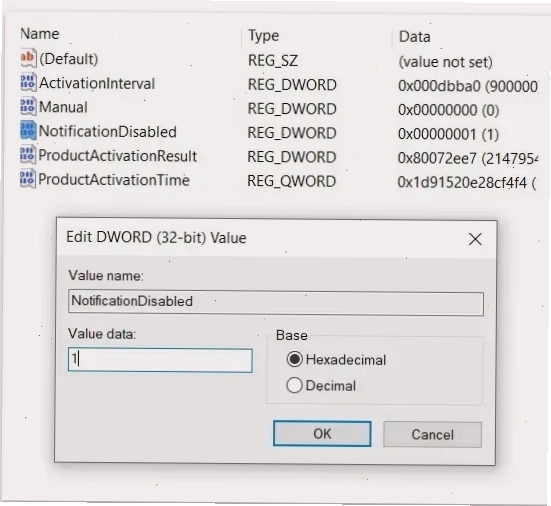Click the 0x1d91520e28cf4f4 data value
The width and height of the screenshot is (551, 506).
(467, 183)
